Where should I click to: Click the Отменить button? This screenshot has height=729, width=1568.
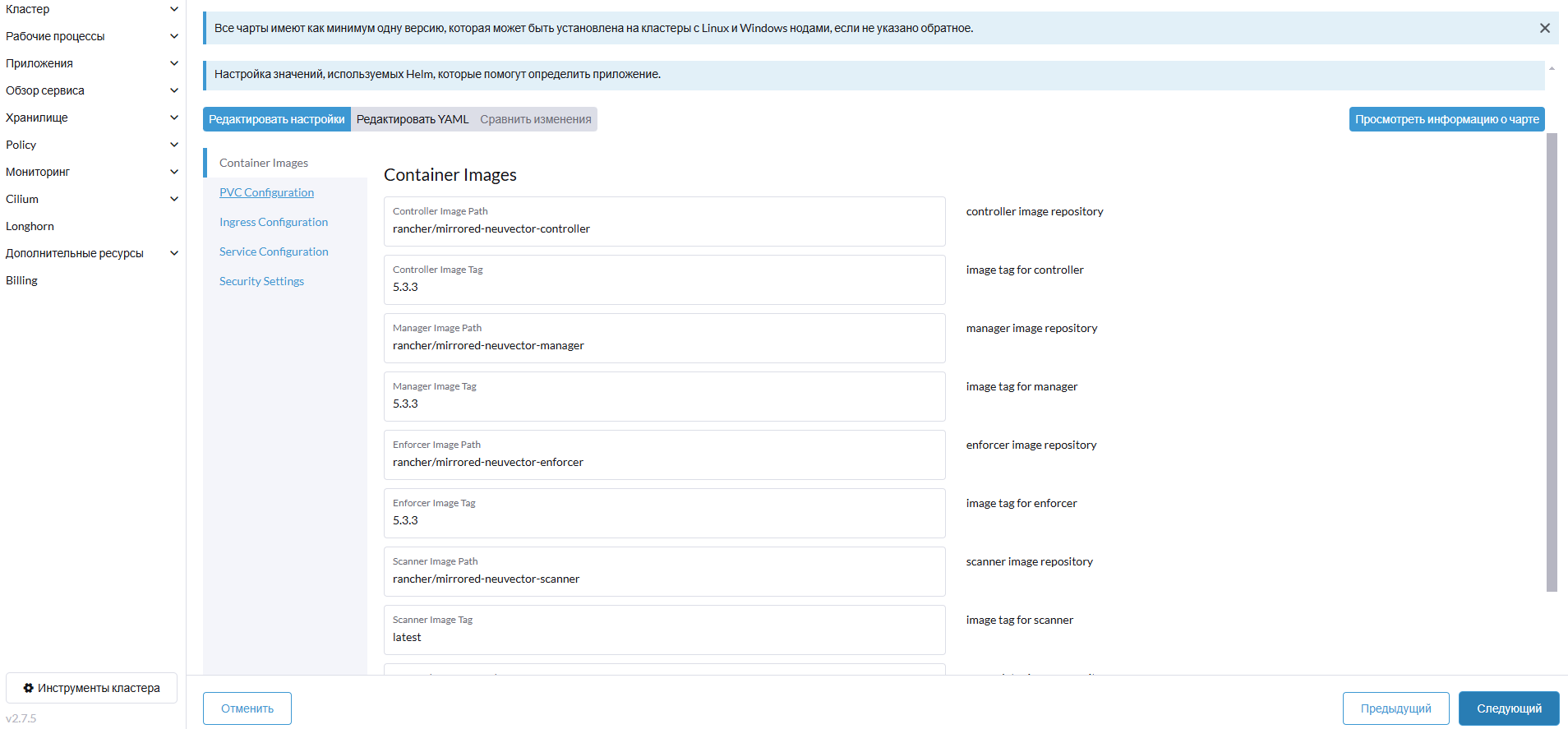247,708
